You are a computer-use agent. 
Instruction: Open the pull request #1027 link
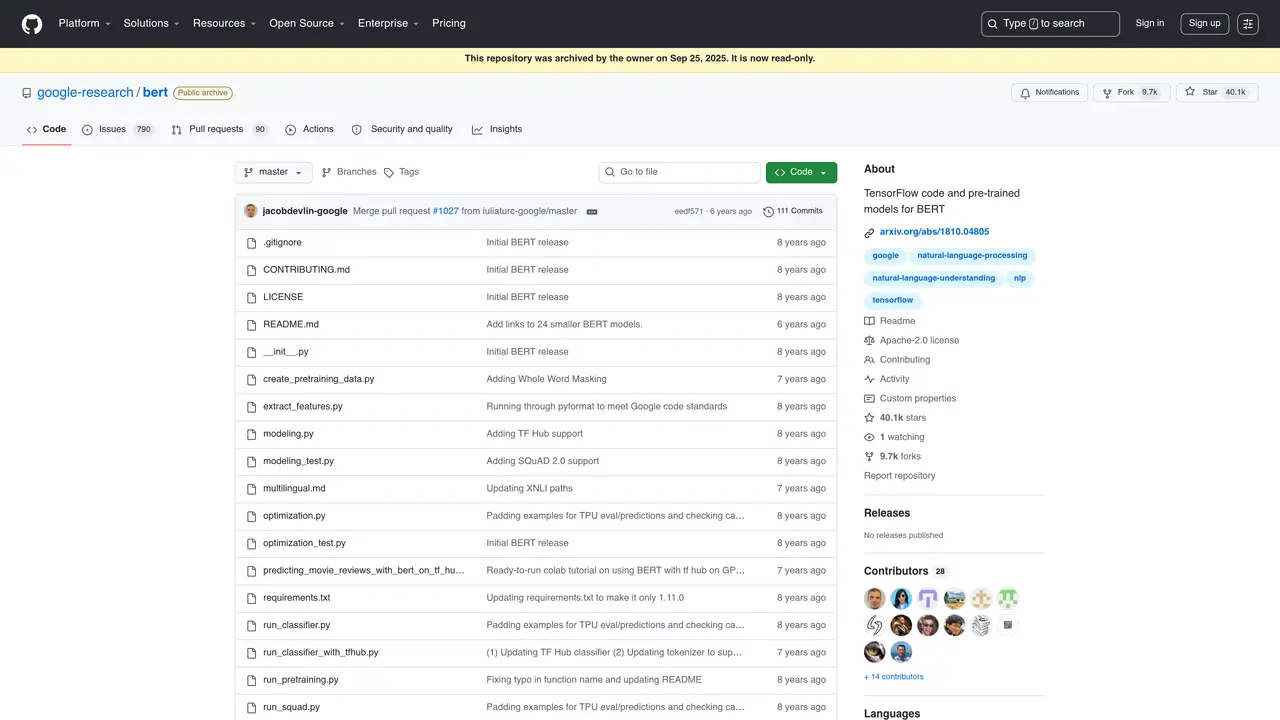point(445,212)
